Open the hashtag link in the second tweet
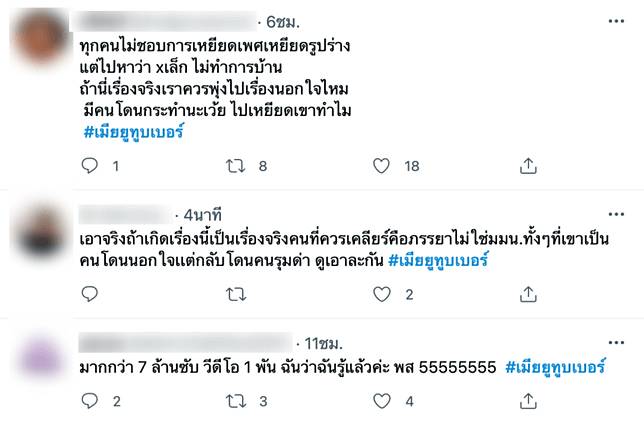The width and height of the screenshot is (644, 423). [x=441, y=261]
